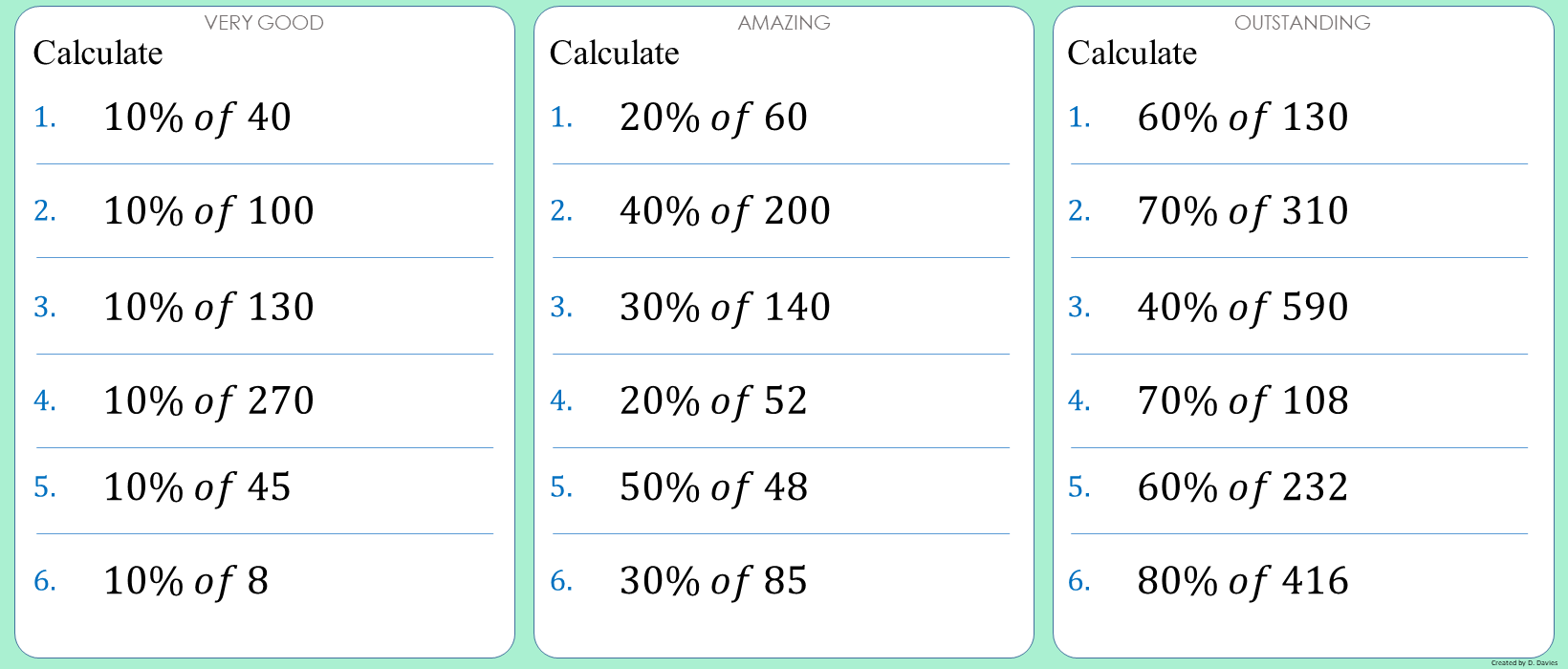
Task: Click the question 10% of 40
Action: click(x=197, y=118)
